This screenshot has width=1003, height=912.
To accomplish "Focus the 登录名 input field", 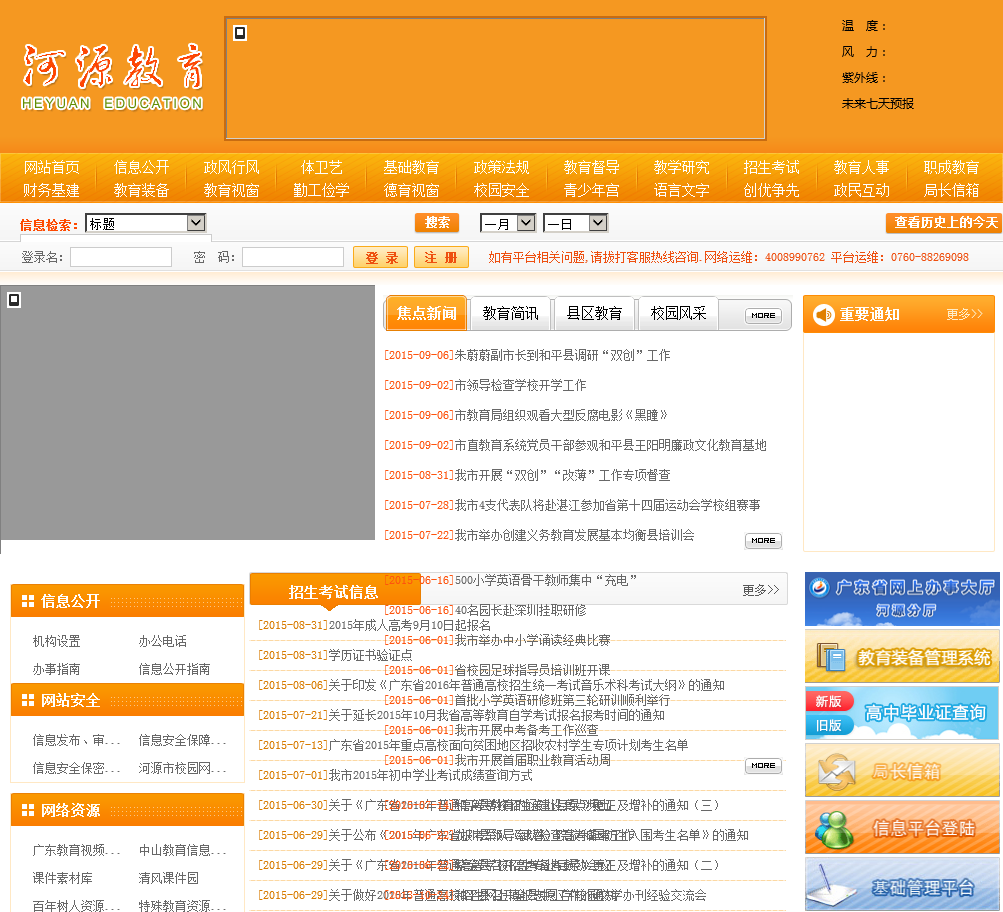I will tap(121, 257).
